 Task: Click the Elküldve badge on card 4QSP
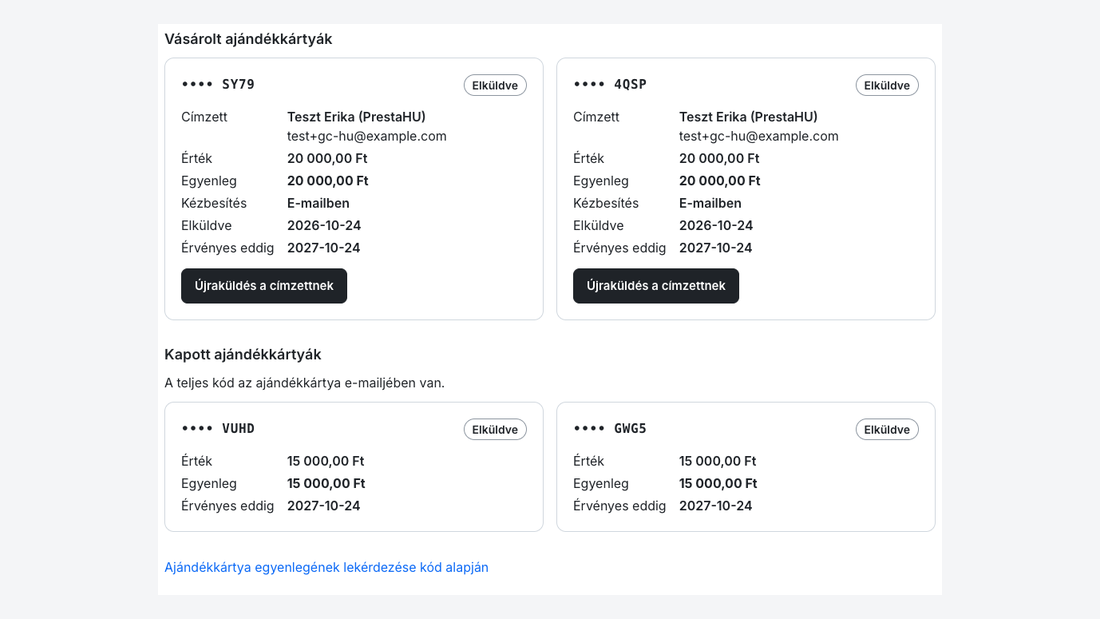coord(887,85)
